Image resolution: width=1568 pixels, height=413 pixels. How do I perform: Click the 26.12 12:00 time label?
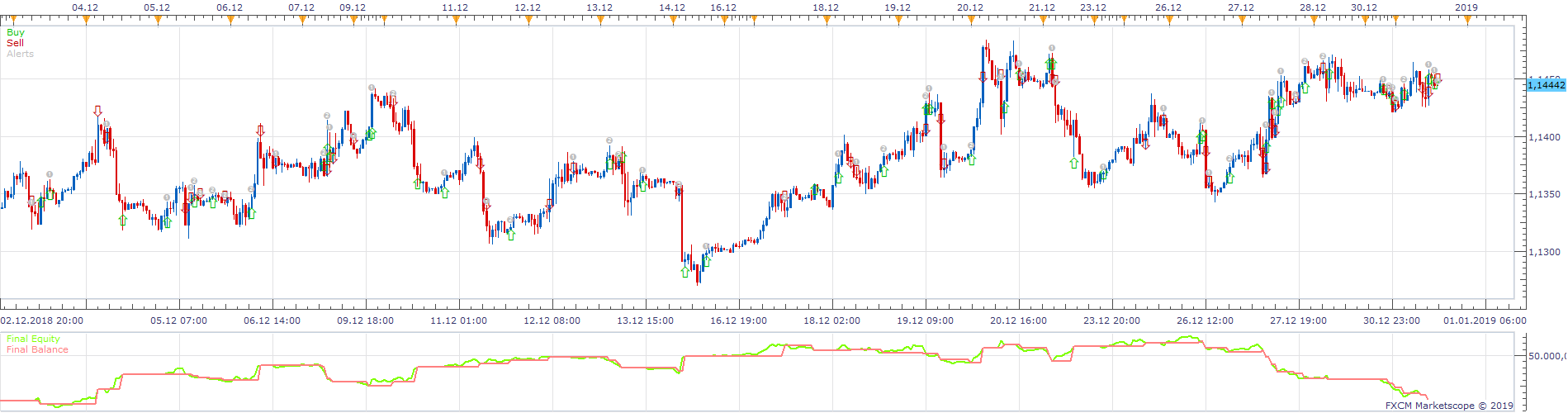1206,320
